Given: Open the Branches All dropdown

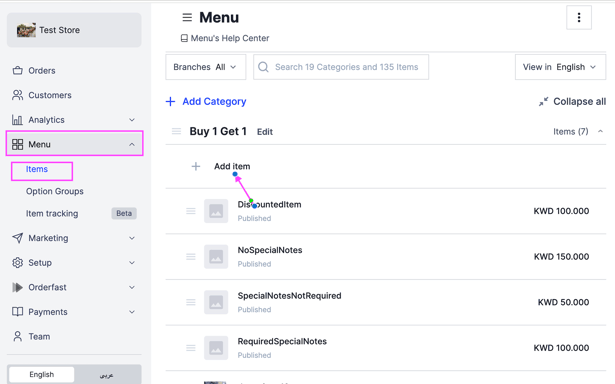Looking at the screenshot, I should [206, 67].
